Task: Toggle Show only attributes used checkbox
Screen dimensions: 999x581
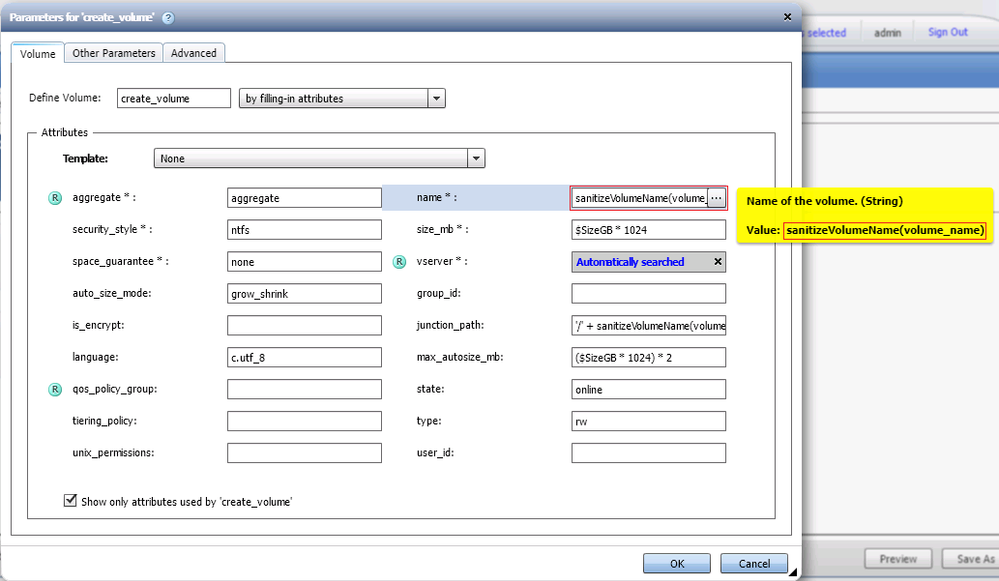Action: [x=70, y=501]
